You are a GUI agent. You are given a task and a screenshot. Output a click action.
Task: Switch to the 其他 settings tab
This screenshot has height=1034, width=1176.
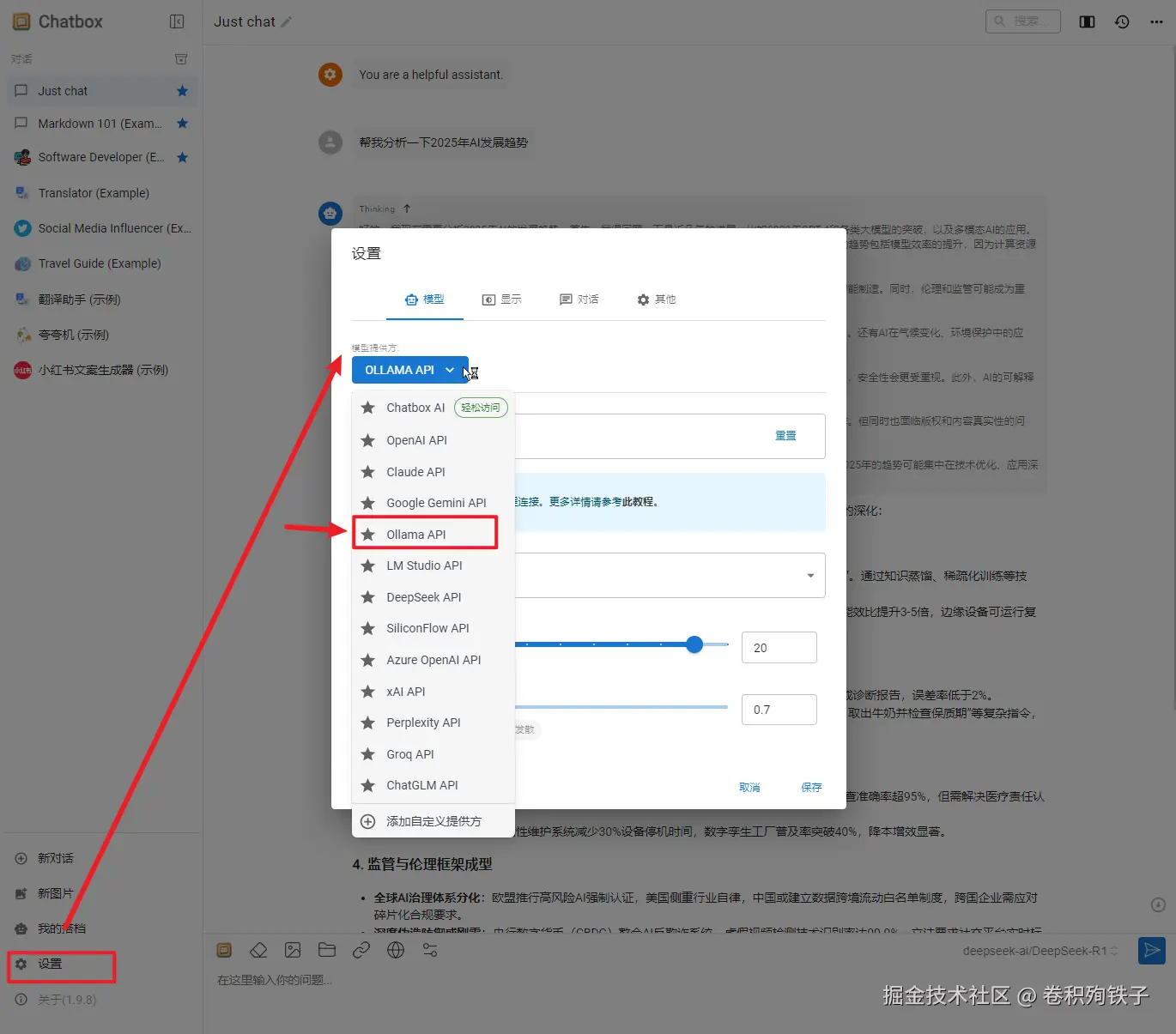click(657, 299)
